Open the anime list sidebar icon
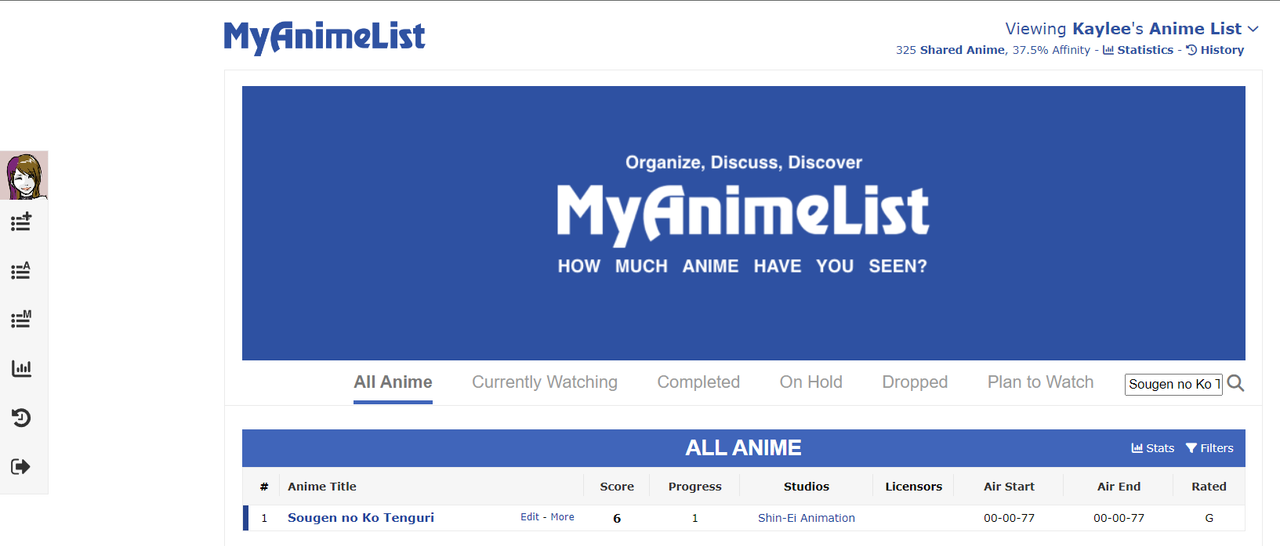The width and height of the screenshot is (1280, 546). coord(21,271)
